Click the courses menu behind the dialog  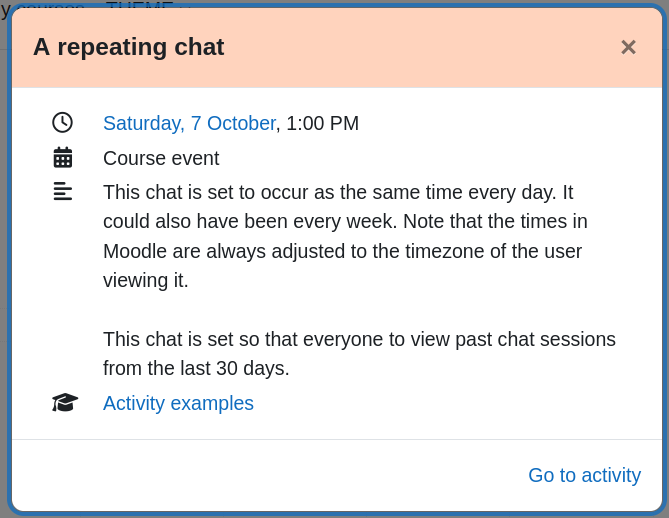point(50,5)
